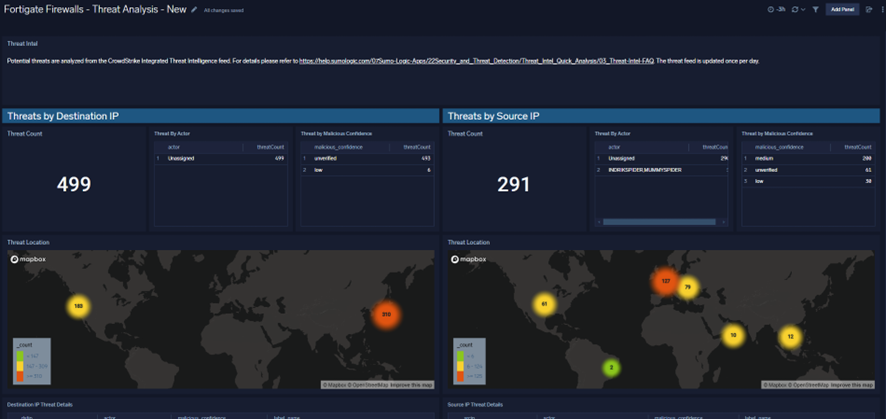Click the yellow 61 cluster on Source map
This screenshot has height=419, width=886.
point(544,304)
